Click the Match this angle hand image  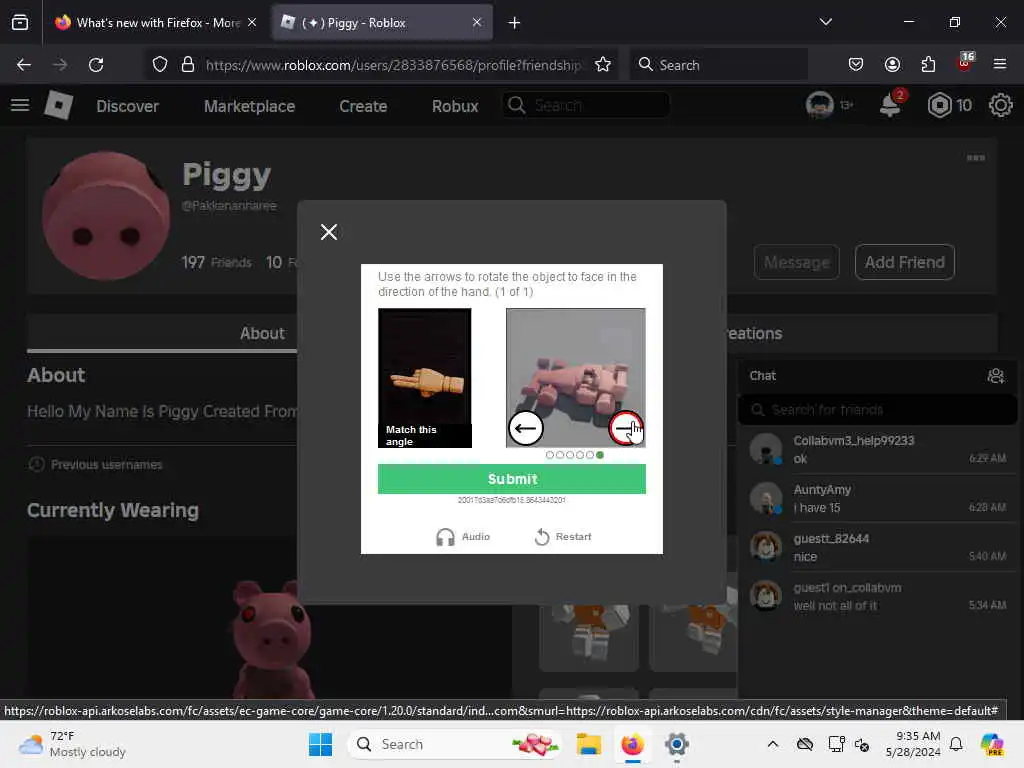424,377
